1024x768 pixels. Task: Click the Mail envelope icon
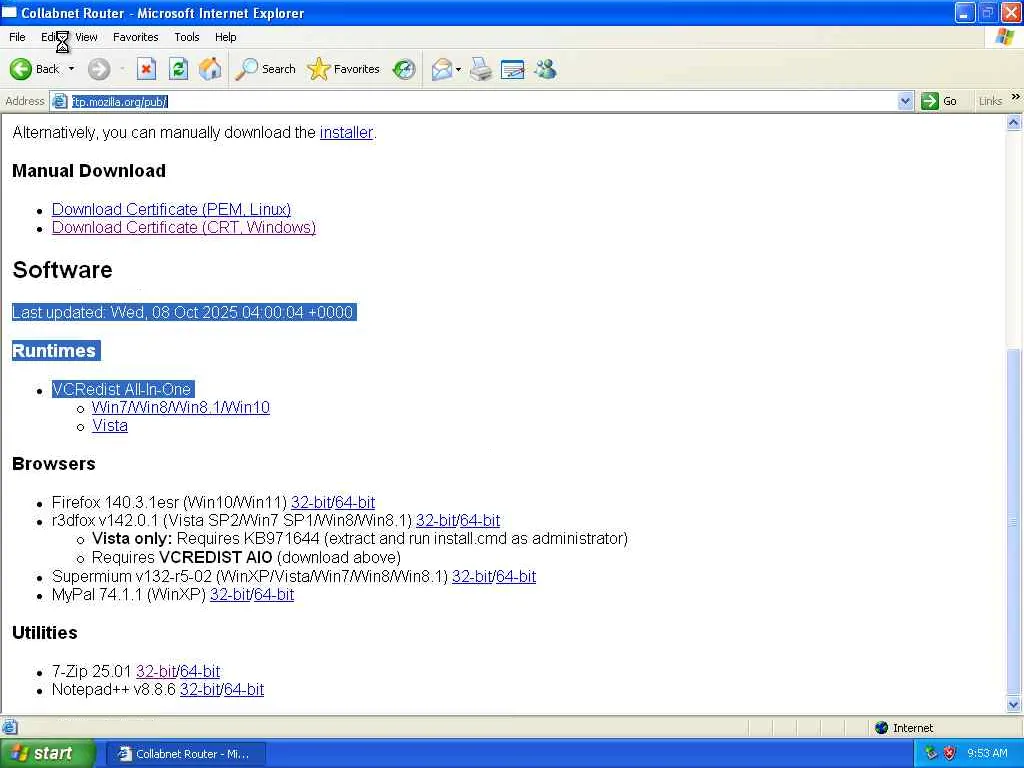point(442,69)
